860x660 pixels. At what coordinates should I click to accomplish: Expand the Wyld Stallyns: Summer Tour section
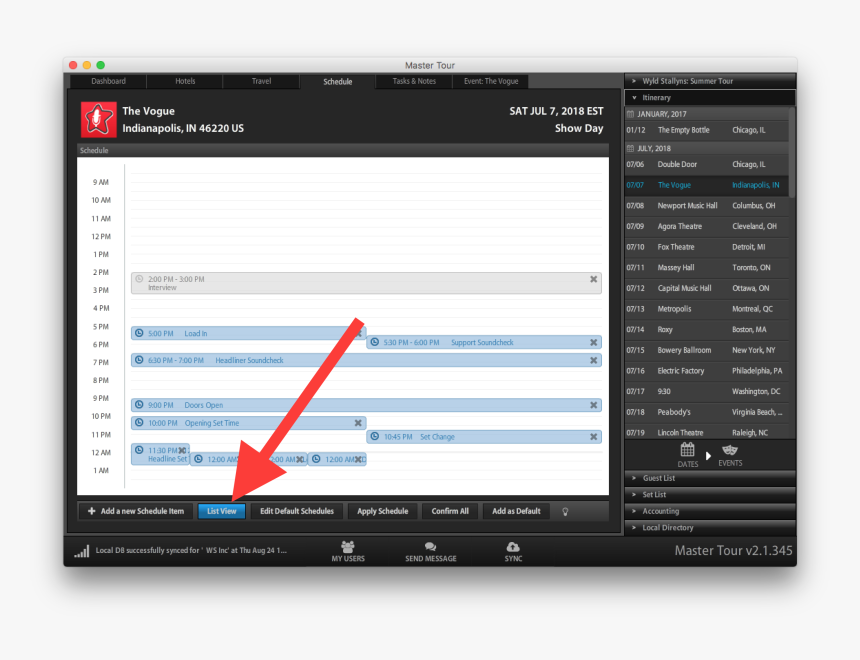(x=710, y=81)
